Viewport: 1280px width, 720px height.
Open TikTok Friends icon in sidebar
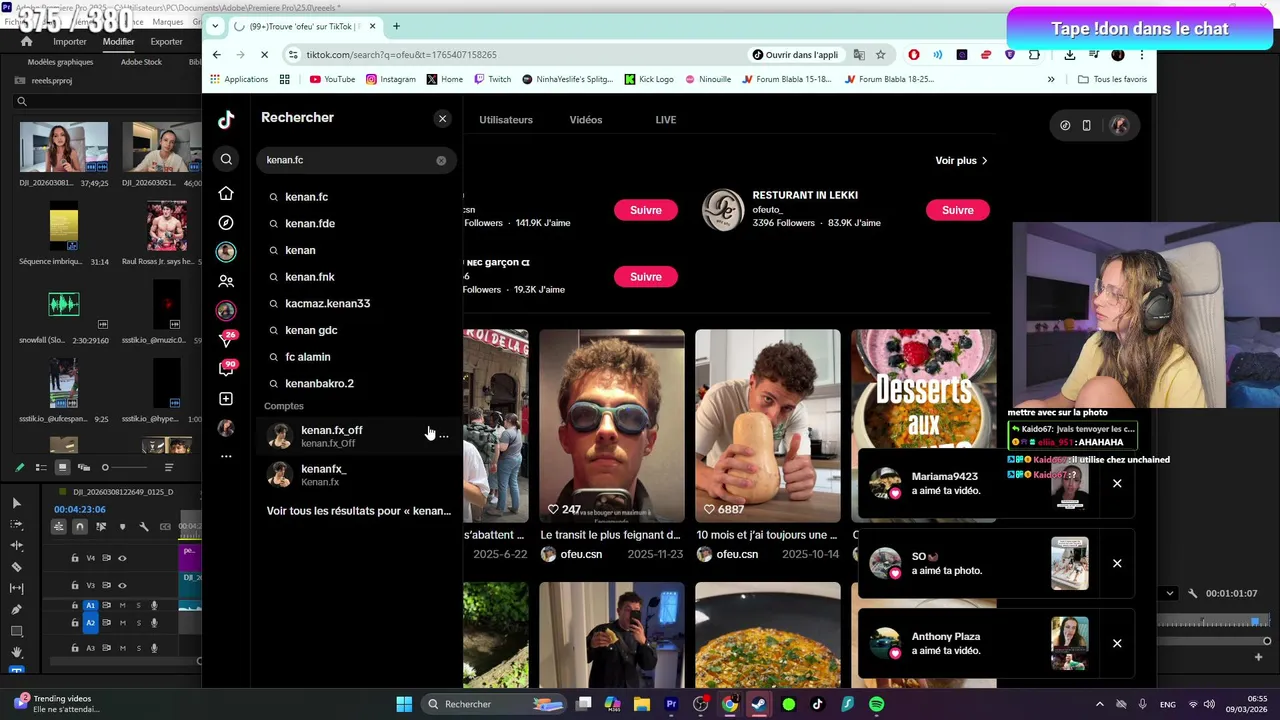pyautogui.click(x=226, y=281)
